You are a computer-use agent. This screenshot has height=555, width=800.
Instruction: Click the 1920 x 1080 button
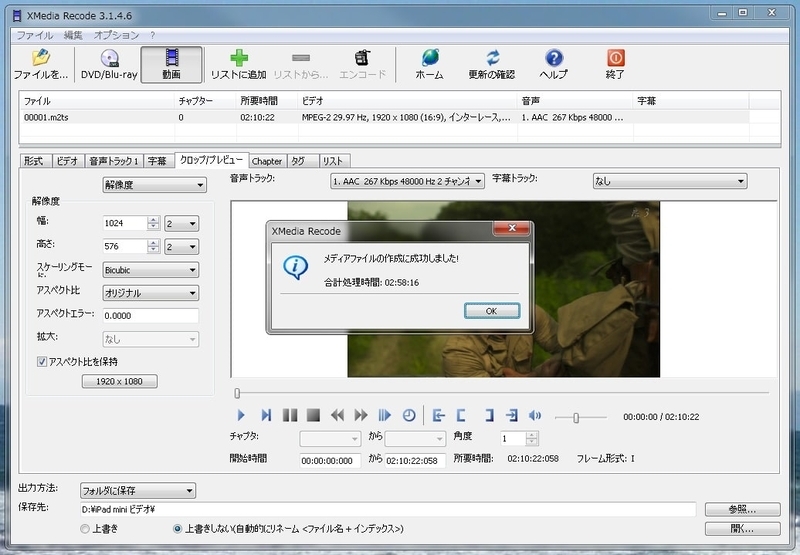[x=119, y=382]
